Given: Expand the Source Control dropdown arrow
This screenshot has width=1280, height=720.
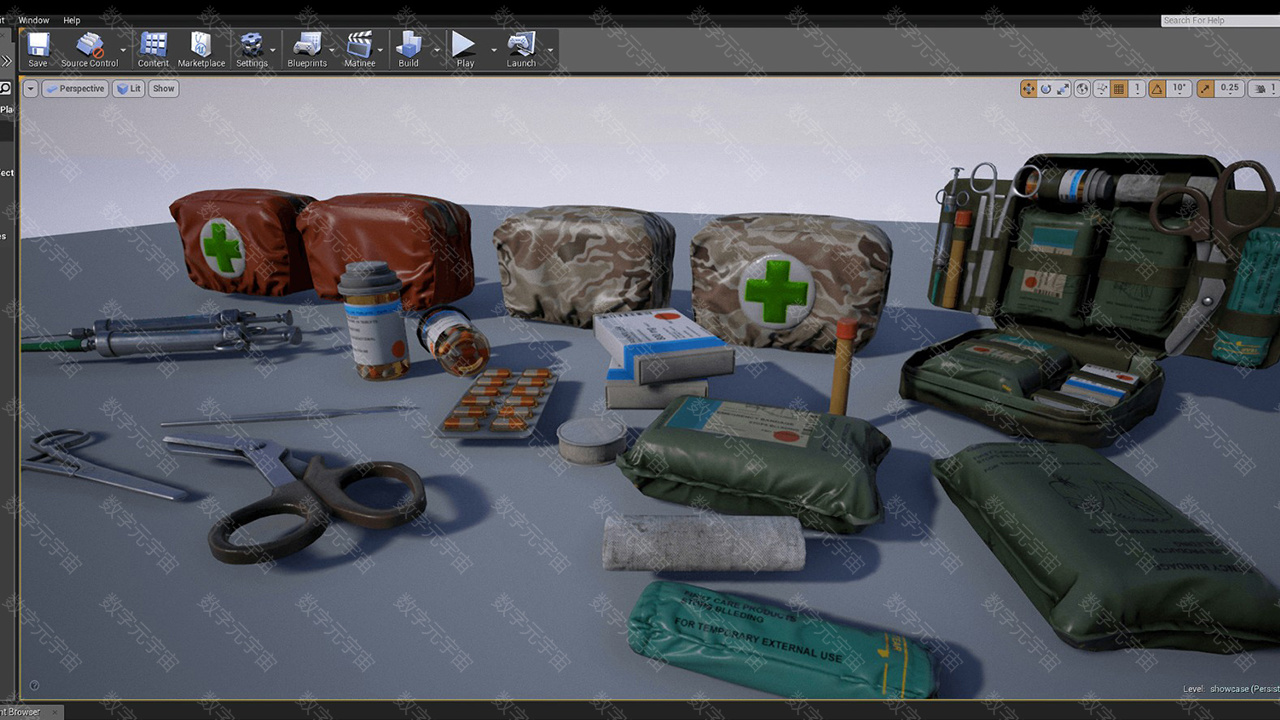Looking at the screenshot, I should click(x=123, y=50).
